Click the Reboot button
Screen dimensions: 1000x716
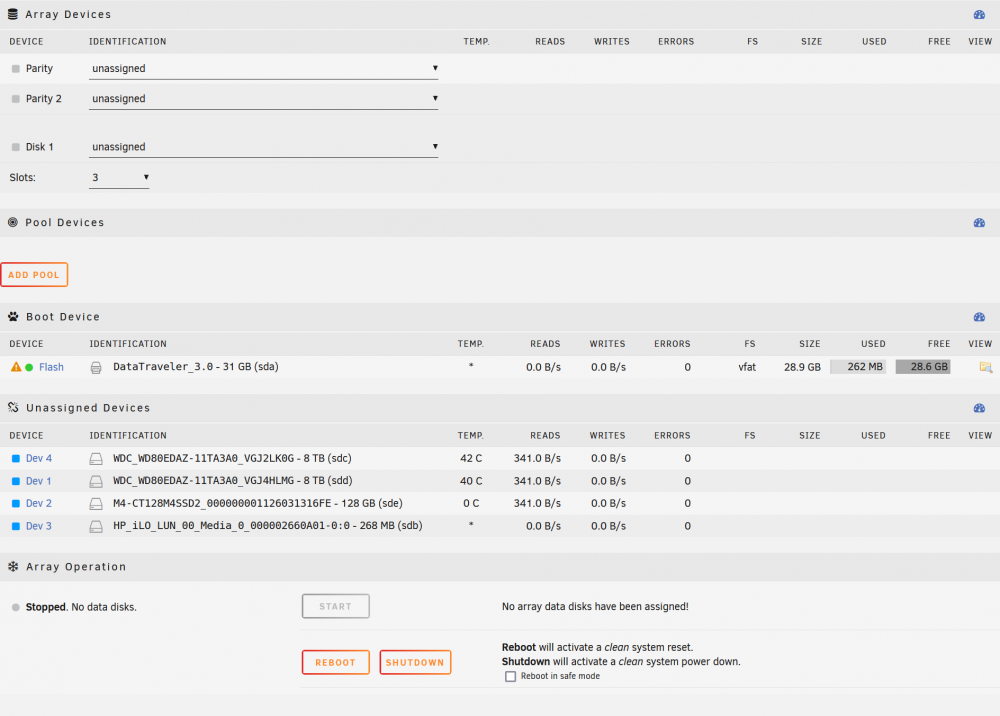tap(335, 662)
